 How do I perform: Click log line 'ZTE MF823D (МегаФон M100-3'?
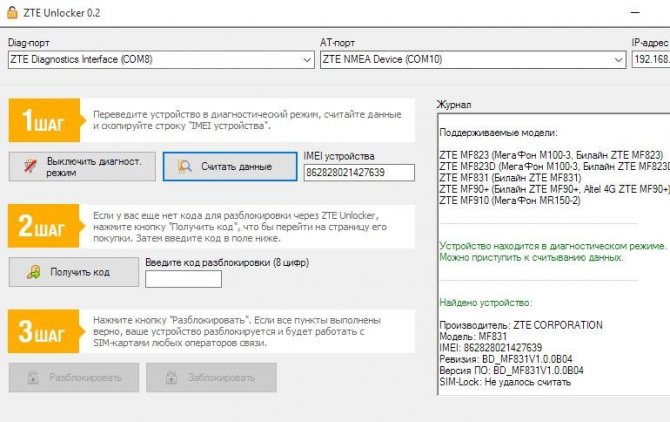coord(555,166)
